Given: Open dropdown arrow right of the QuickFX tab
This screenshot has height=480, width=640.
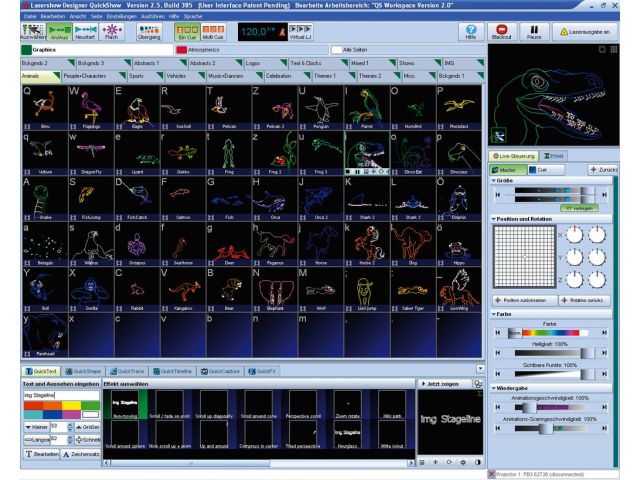Looking at the screenshot, I should click(480, 369).
